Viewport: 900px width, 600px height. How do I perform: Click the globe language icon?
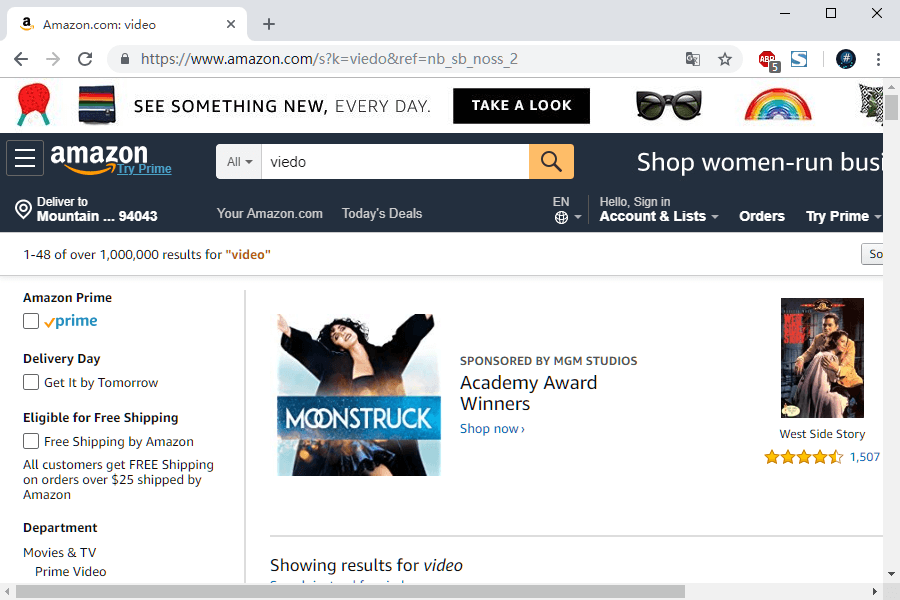[561, 217]
